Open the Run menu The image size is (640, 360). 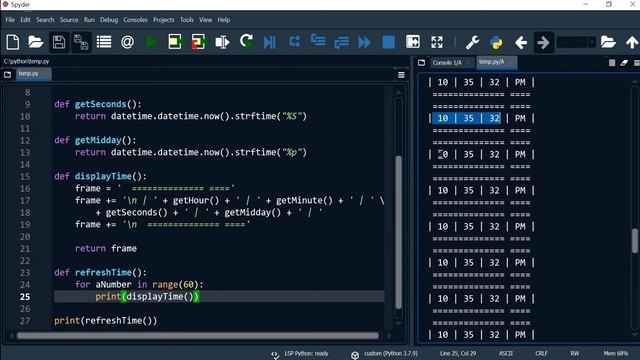(x=89, y=20)
